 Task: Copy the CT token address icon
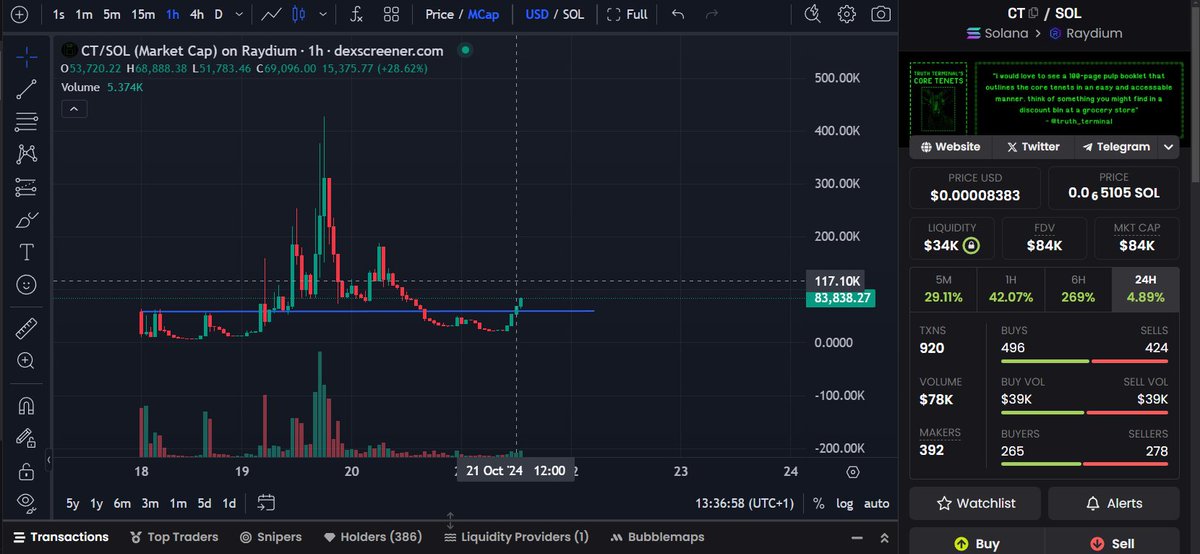tap(1034, 14)
